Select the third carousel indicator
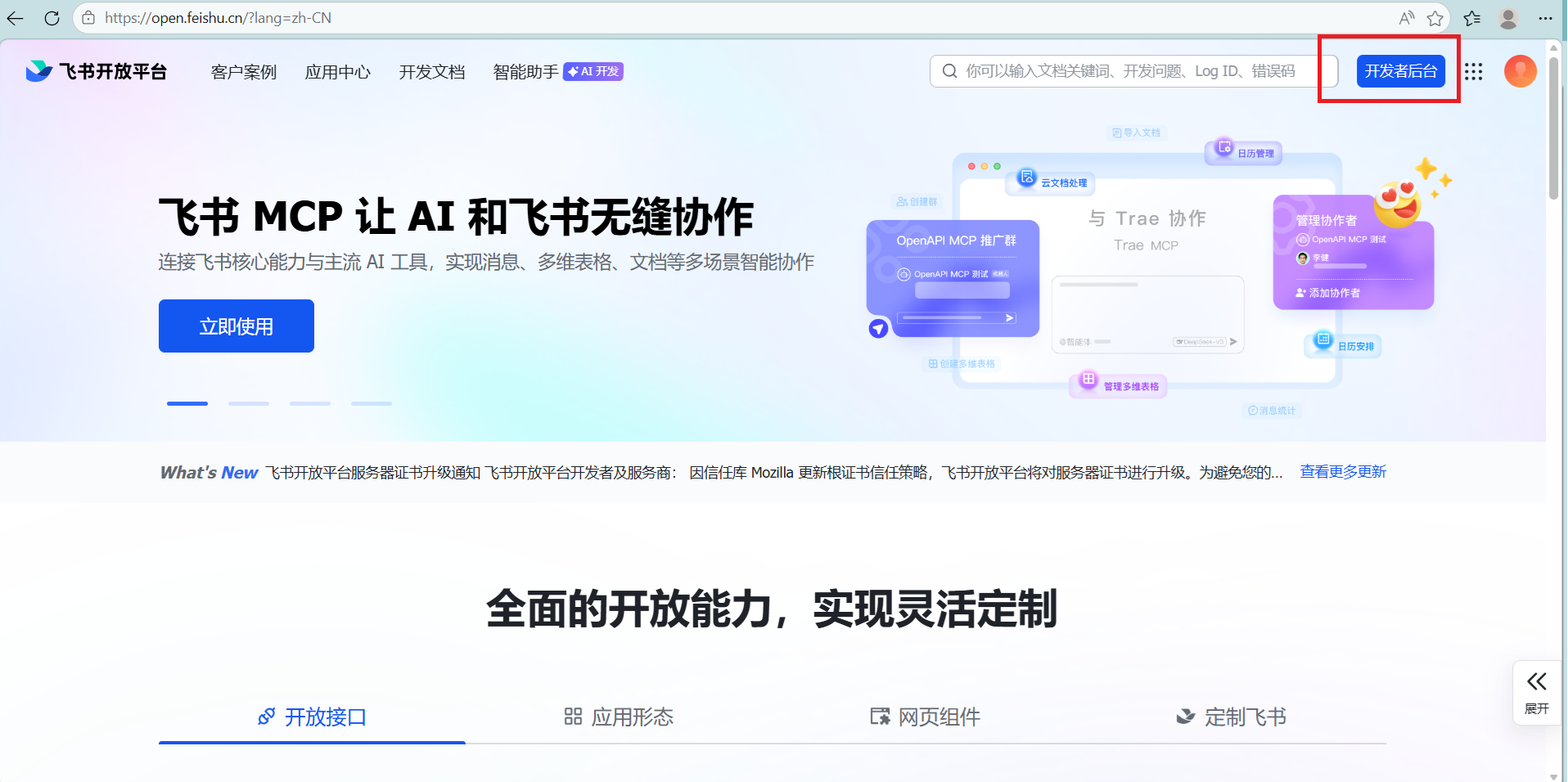The height and width of the screenshot is (782, 1568). coord(310,403)
